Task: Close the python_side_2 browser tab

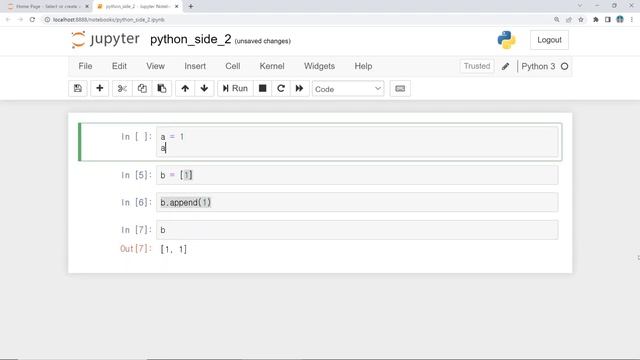Action: [x=177, y=7]
